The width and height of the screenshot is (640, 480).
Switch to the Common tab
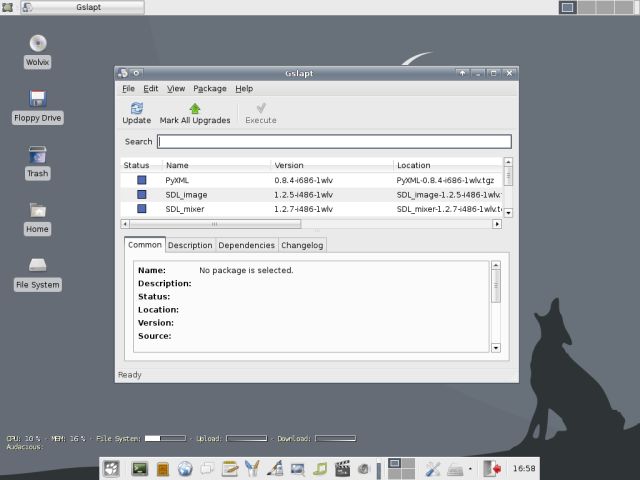[144, 245]
